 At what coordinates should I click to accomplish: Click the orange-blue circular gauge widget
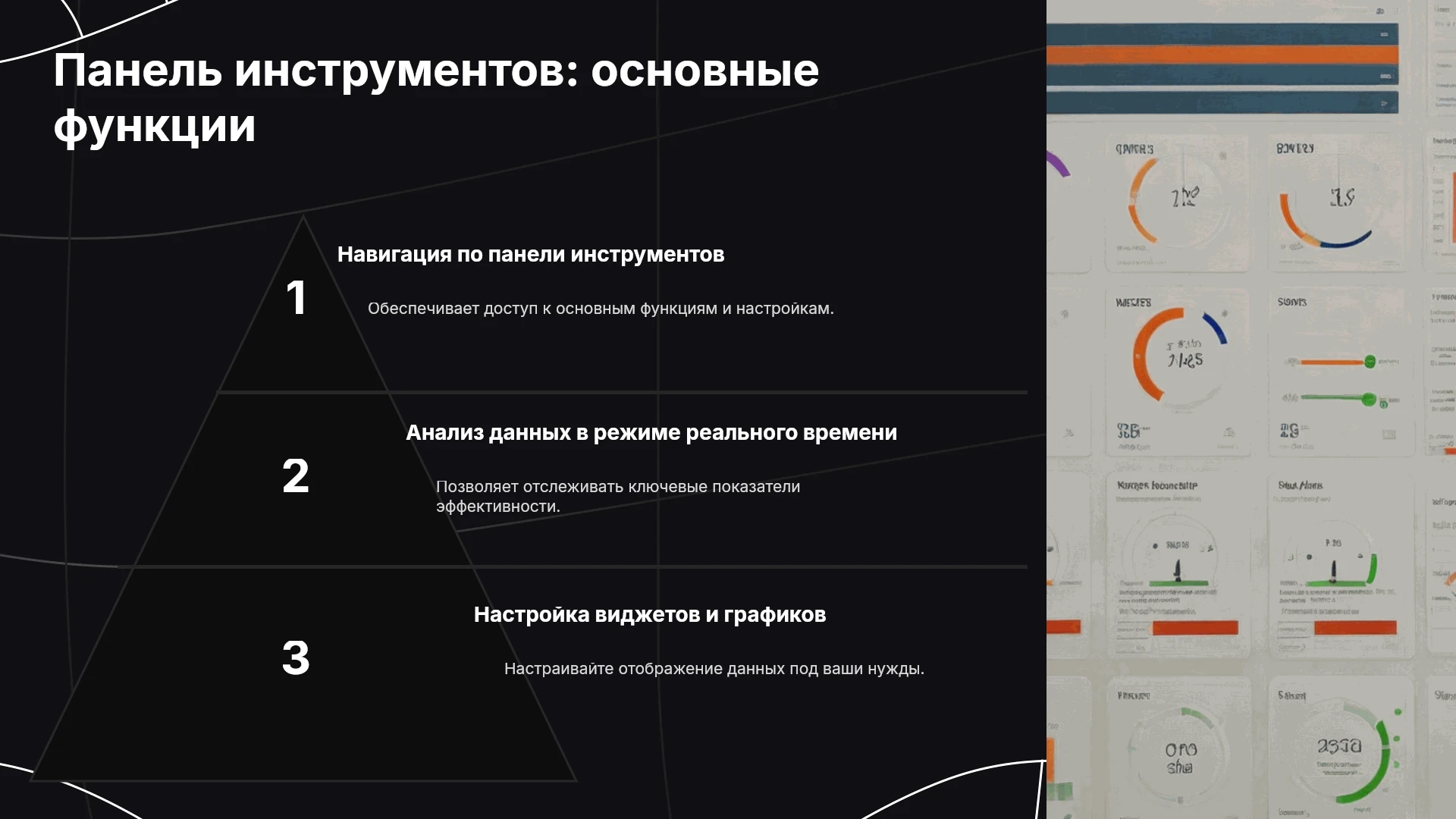point(1180,354)
